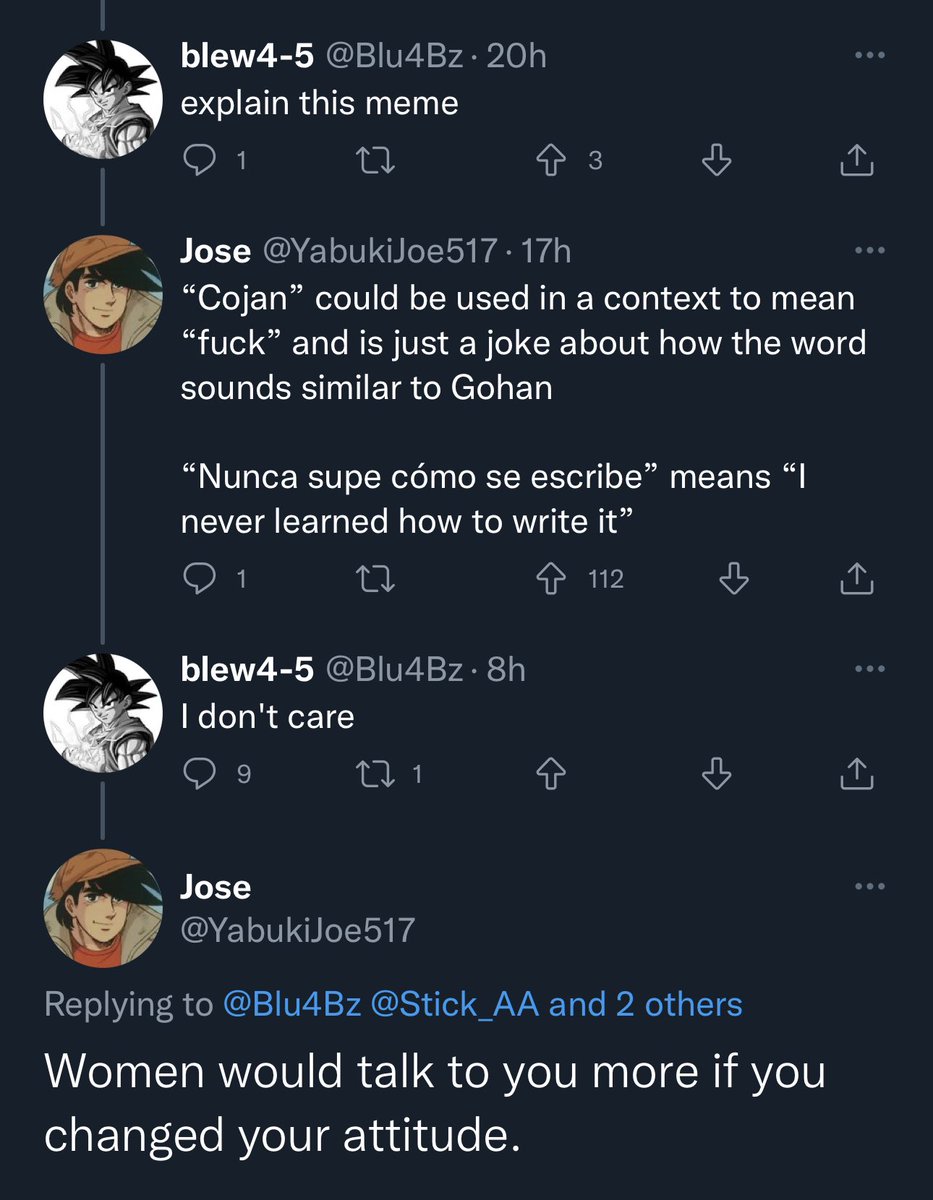Open more options for Jose's 17h tweet

click(x=870, y=250)
